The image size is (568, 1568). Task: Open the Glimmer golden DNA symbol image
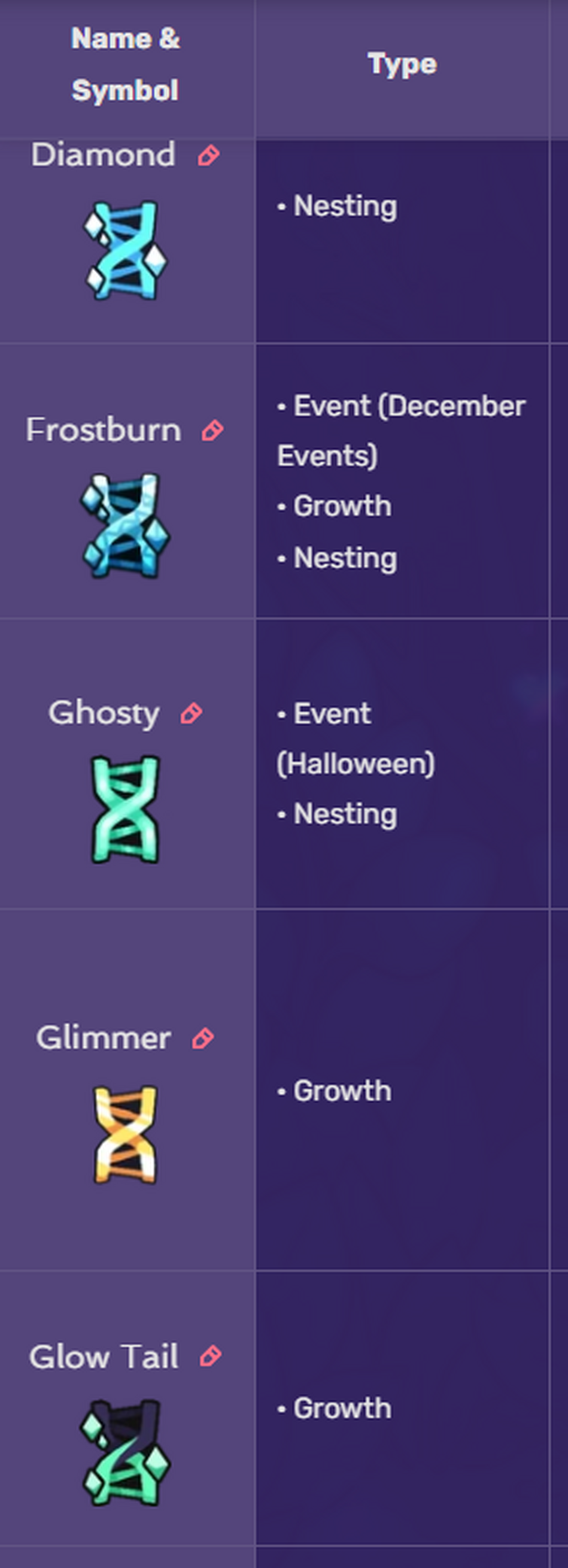point(125,1134)
